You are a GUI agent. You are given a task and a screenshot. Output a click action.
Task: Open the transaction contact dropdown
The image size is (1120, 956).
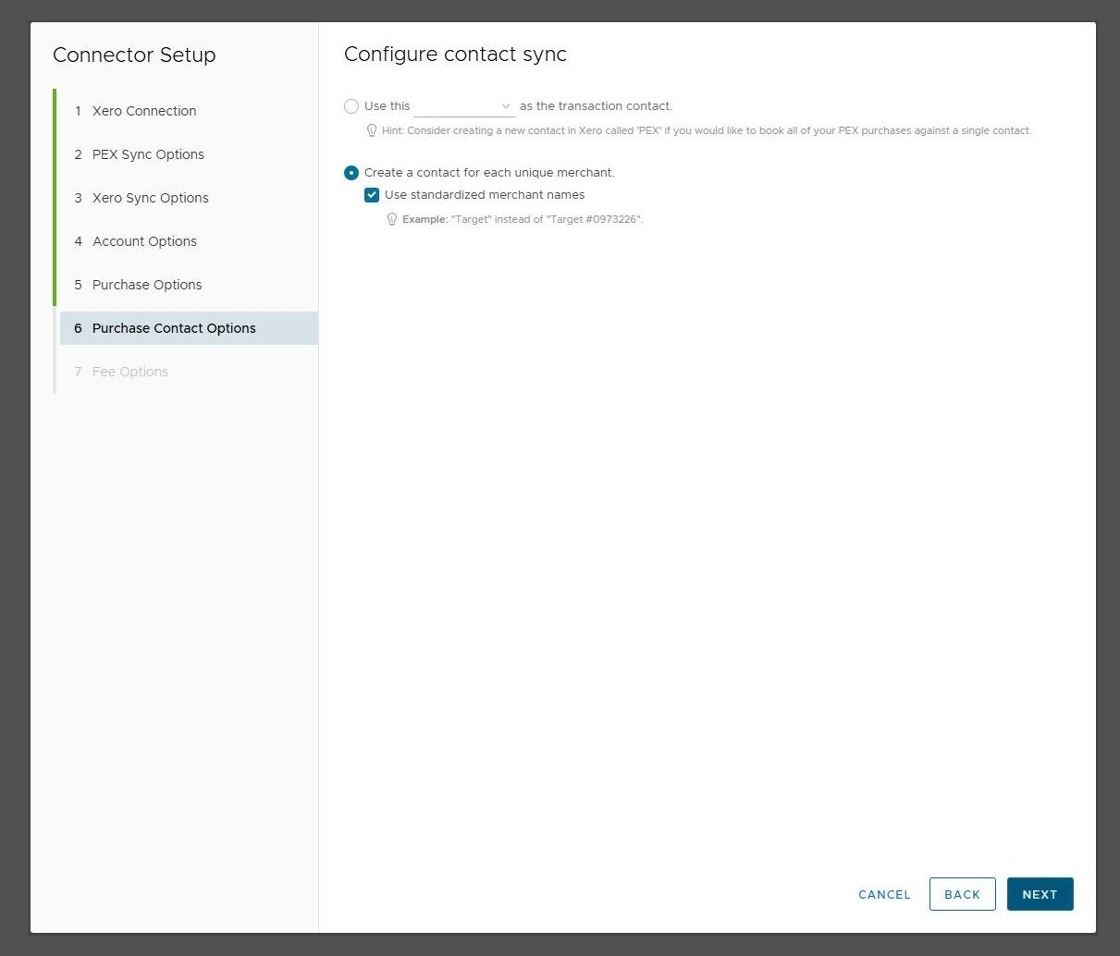coord(464,106)
